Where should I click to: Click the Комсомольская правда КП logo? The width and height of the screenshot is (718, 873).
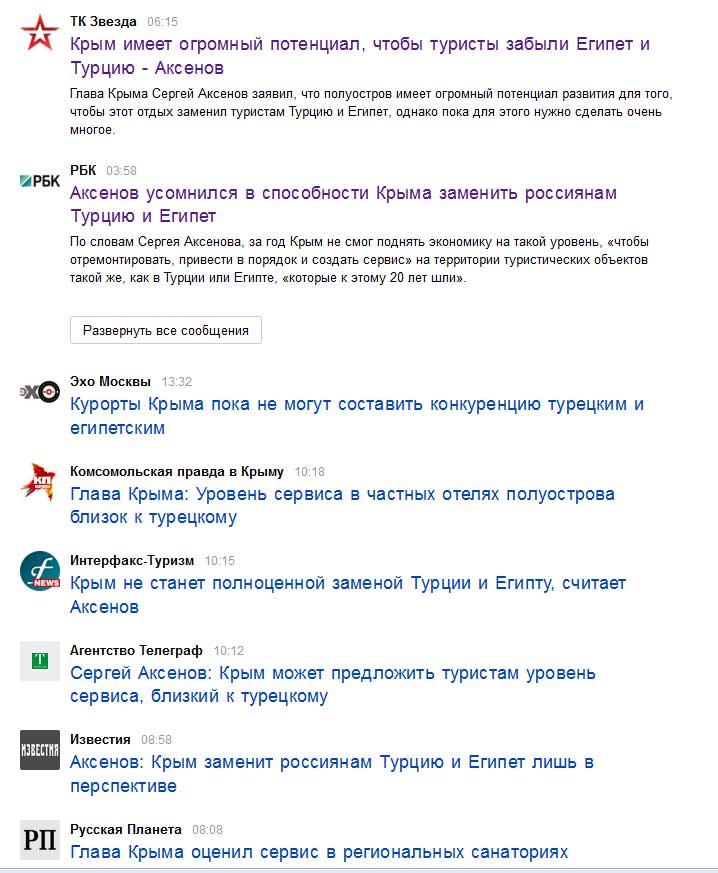tap(40, 482)
